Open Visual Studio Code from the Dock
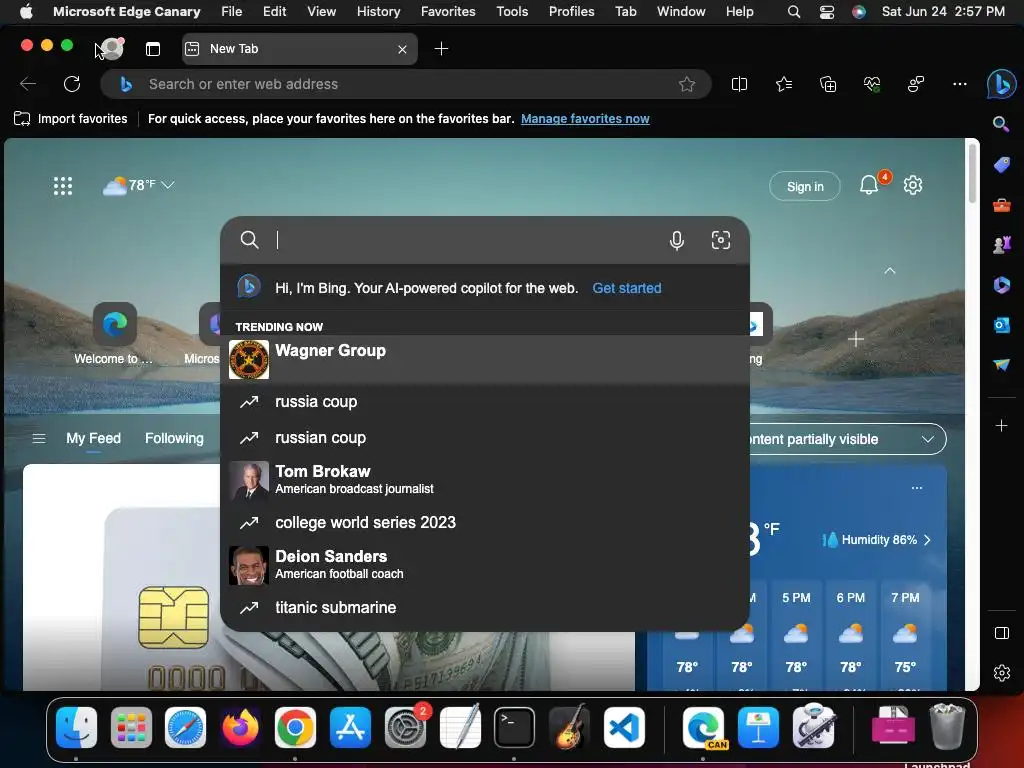Viewport: 1024px width, 768px height. (624, 727)
